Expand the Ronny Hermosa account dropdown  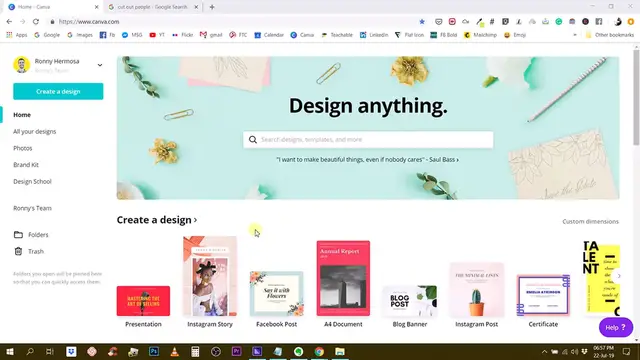[x=100, y=65]
